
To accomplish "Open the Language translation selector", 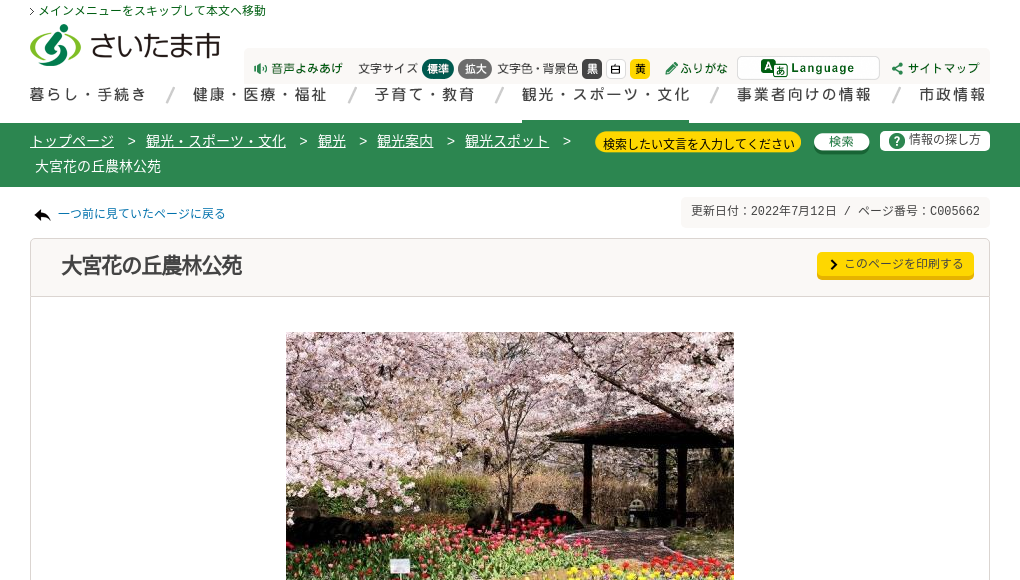I will pos(808,67).
